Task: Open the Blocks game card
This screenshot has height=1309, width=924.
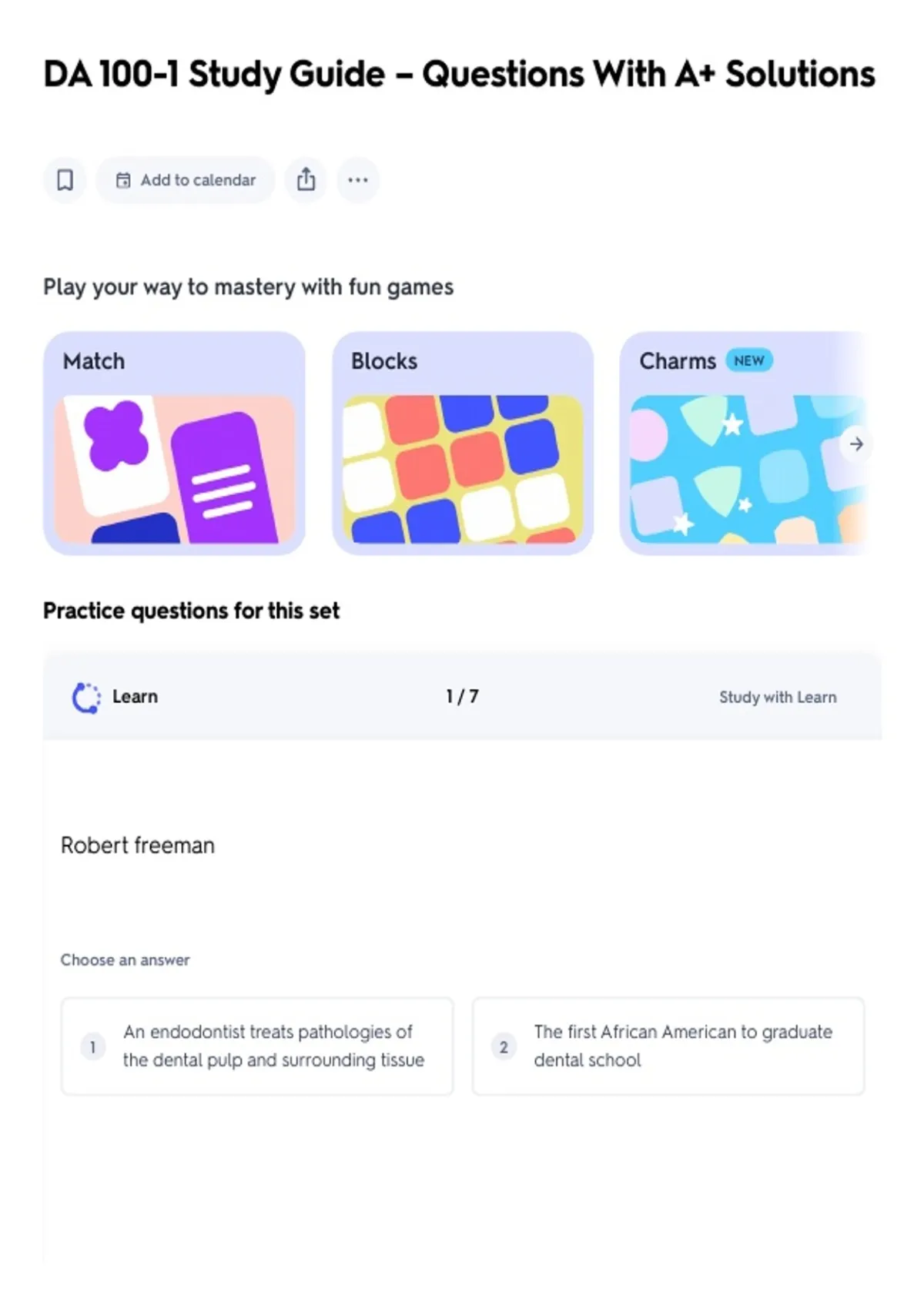Action: (x=463, y=444)
